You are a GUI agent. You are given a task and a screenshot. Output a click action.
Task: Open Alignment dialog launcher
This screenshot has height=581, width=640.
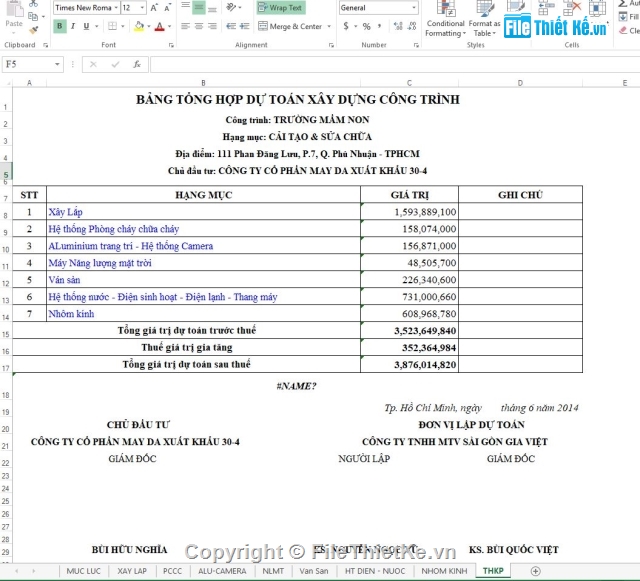[x=331, y=45]
